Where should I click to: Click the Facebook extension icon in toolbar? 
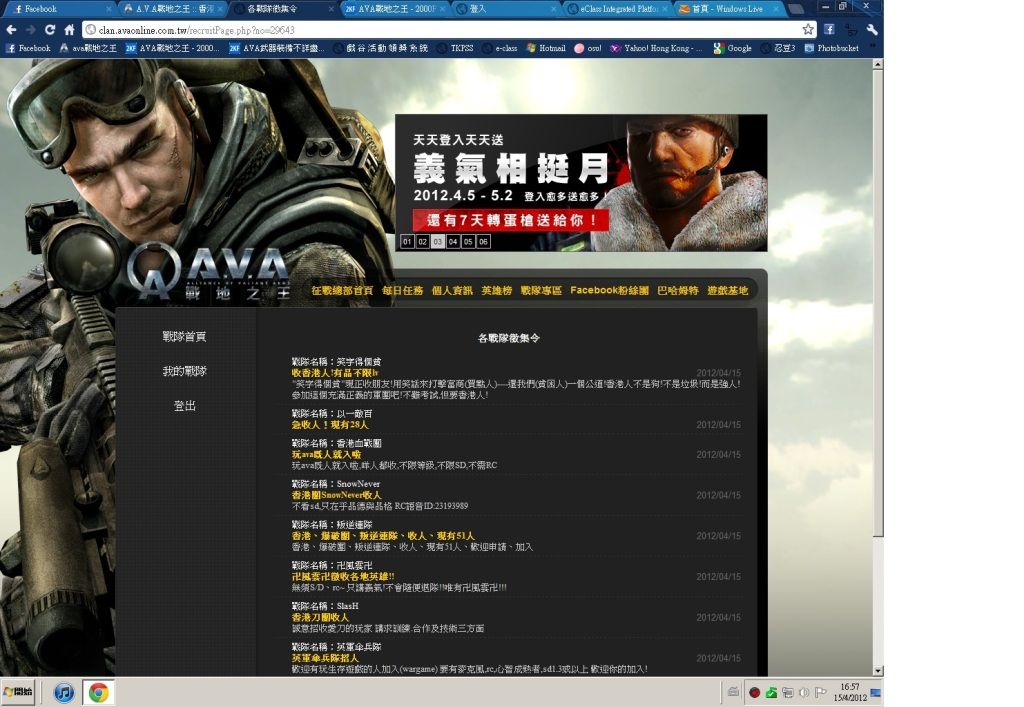pyautogui.click(x=829, y=29)
